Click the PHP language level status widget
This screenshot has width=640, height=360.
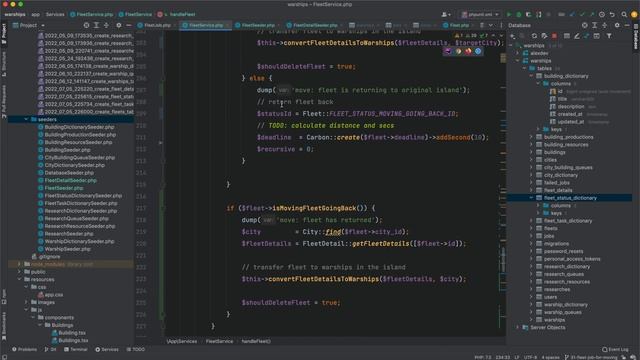(482, 357)
